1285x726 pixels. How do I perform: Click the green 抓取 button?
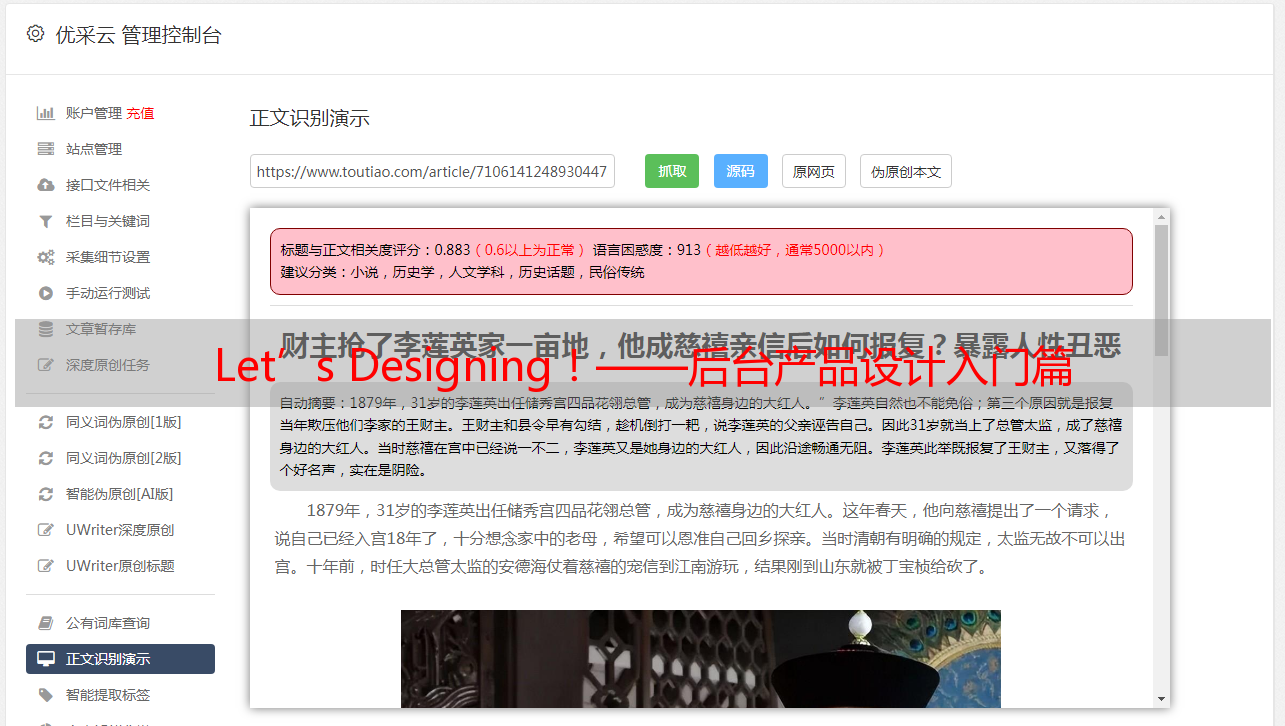[x=672, y=171]
